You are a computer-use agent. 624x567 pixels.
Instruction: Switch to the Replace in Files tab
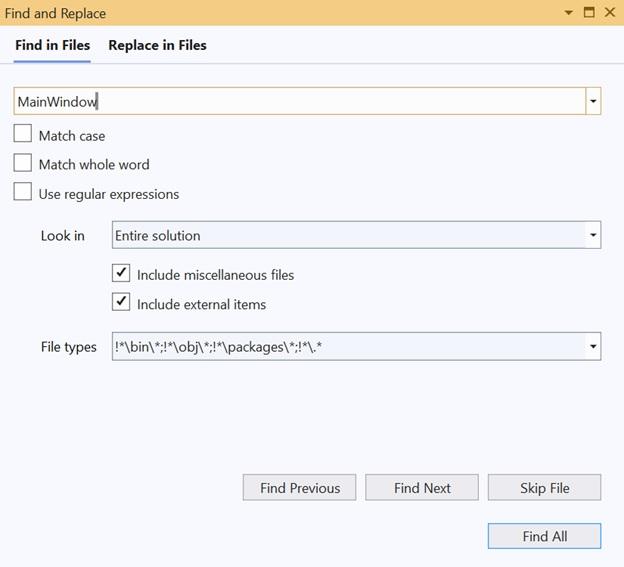click(x=157, y=45)
